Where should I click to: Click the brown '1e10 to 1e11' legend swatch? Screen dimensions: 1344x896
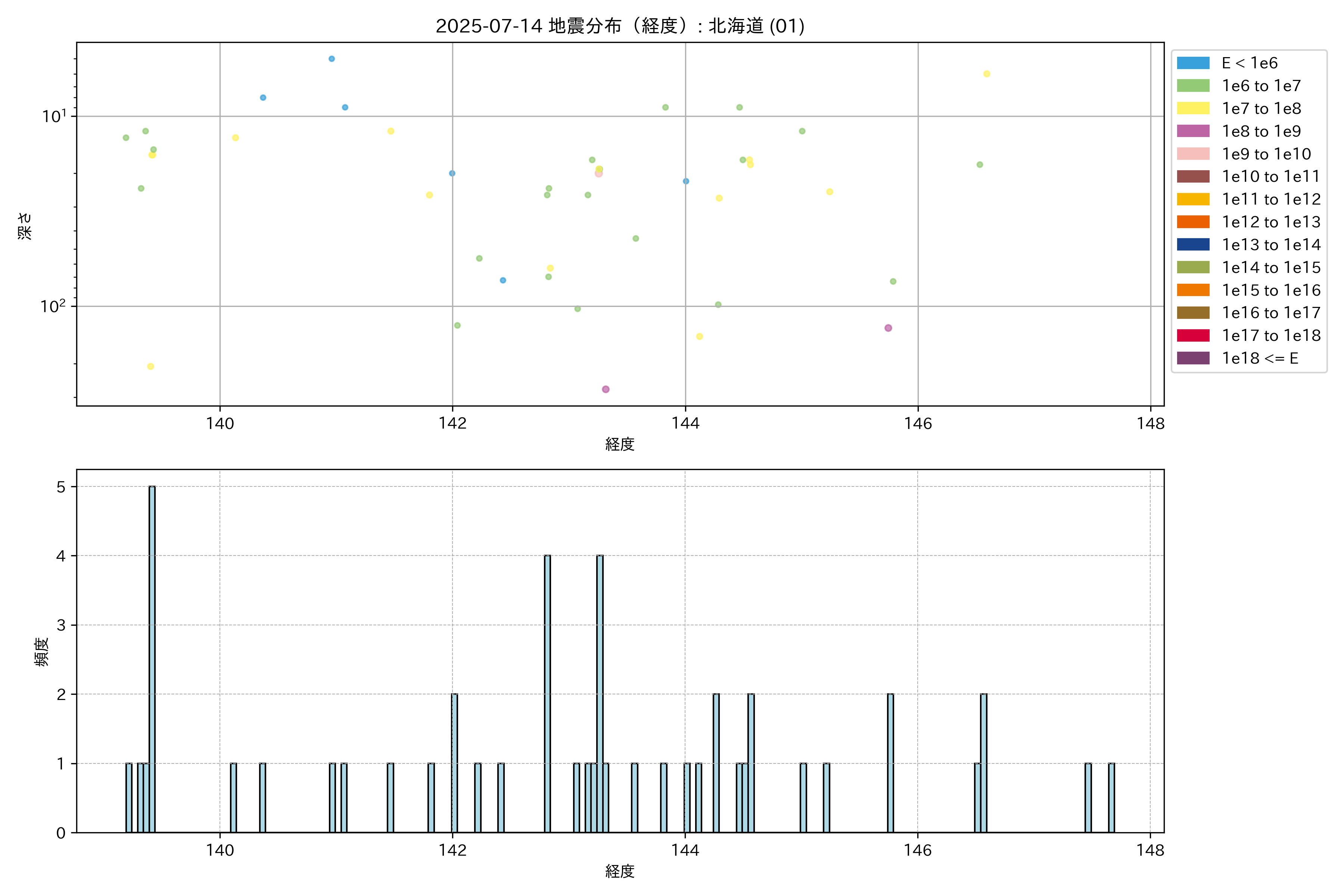tap(1193, 177)
